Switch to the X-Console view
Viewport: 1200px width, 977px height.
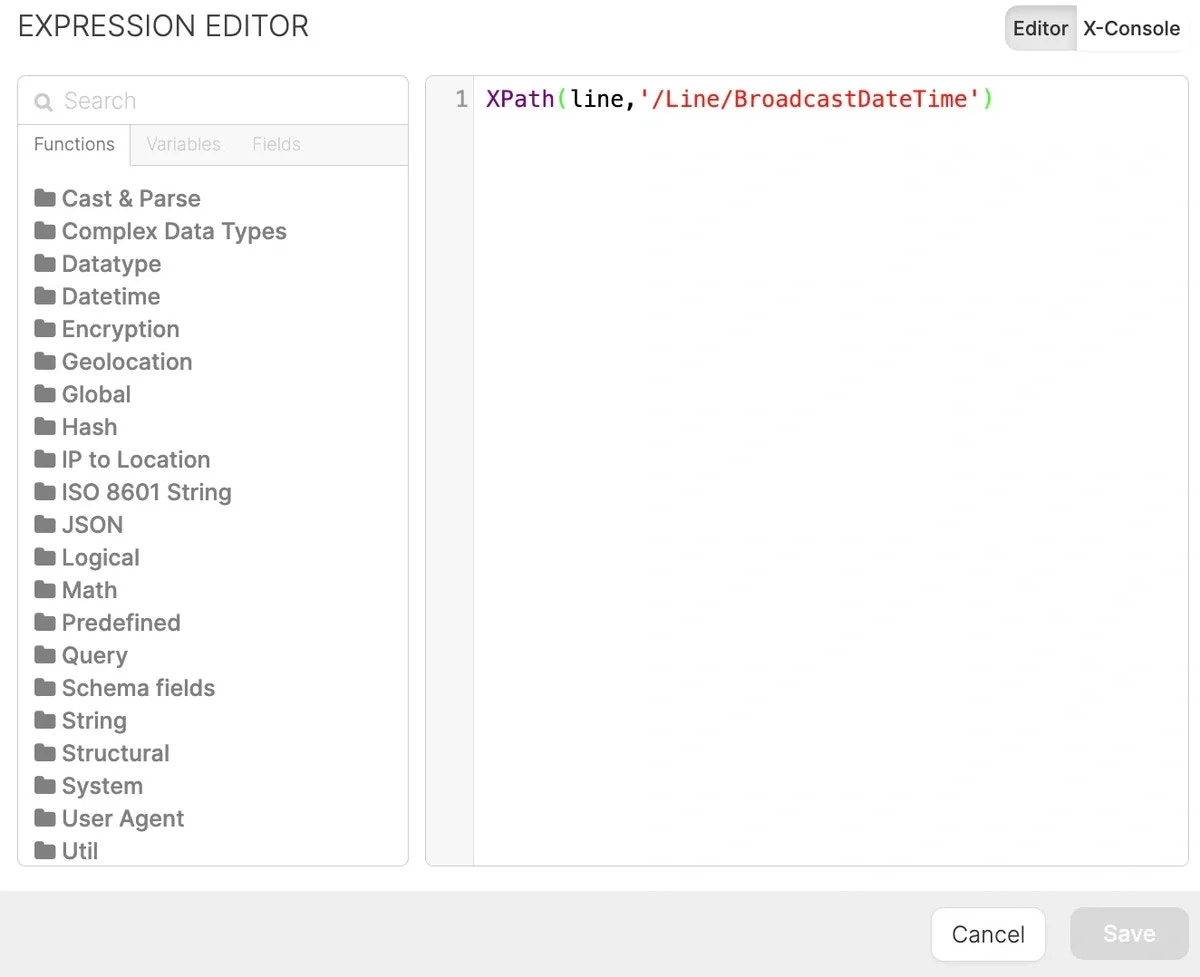click(1132, 28)
